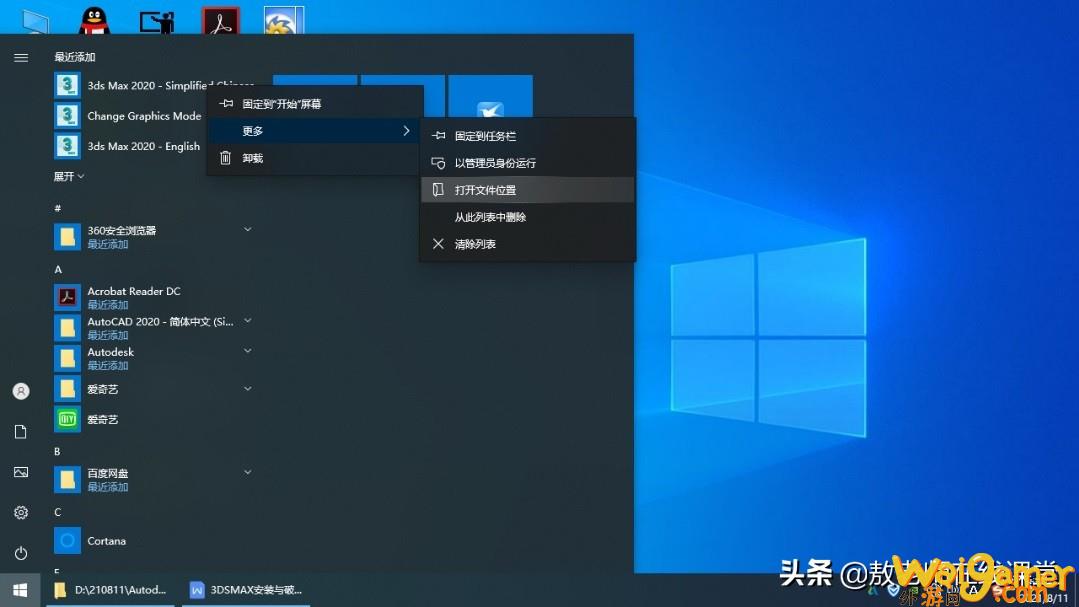The image size is (1079, 607).
Task: Click the letter C section header
Action: click(58, 512)
